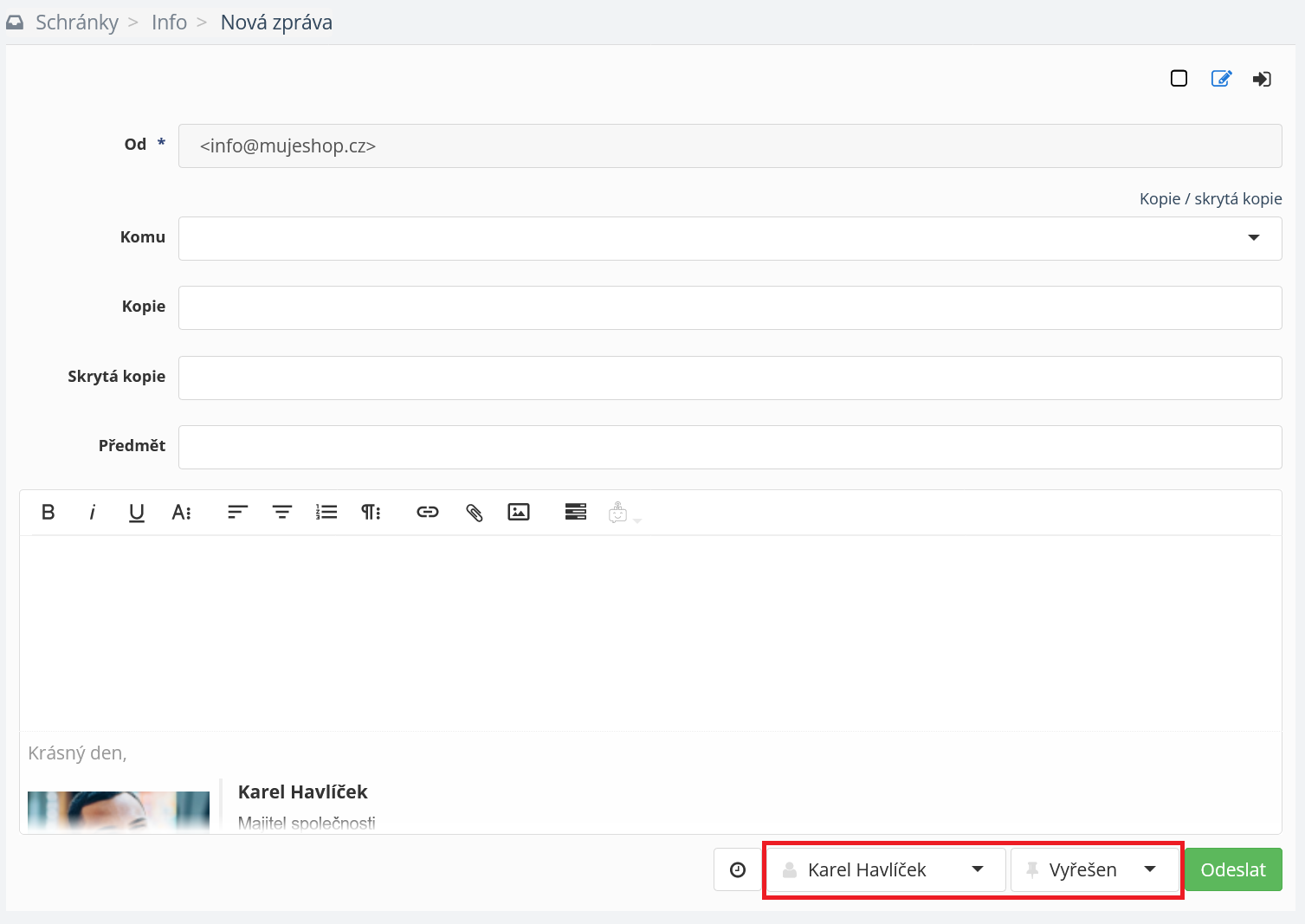Viewport: 1305px width, 924px height.
Task: Focus the Komu recipient field
Action: pos(730,238)
